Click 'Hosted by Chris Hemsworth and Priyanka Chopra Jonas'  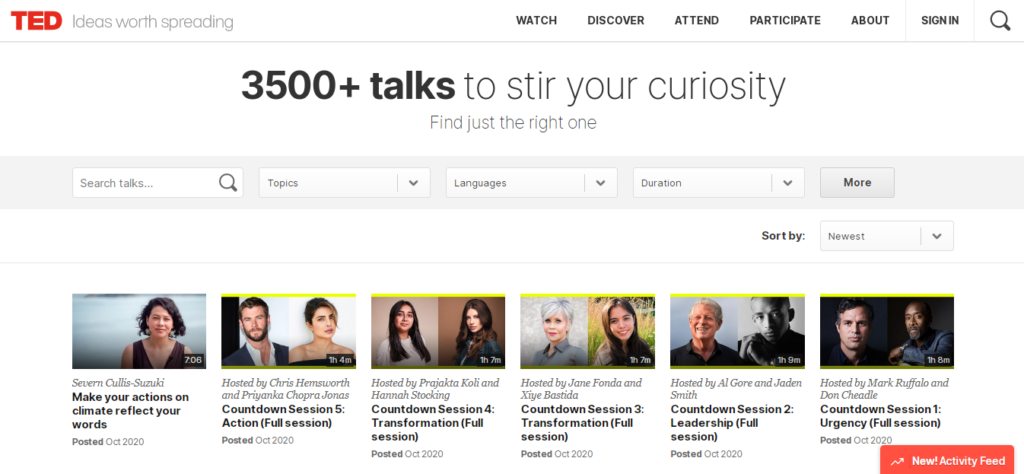[x=286, y=389]
